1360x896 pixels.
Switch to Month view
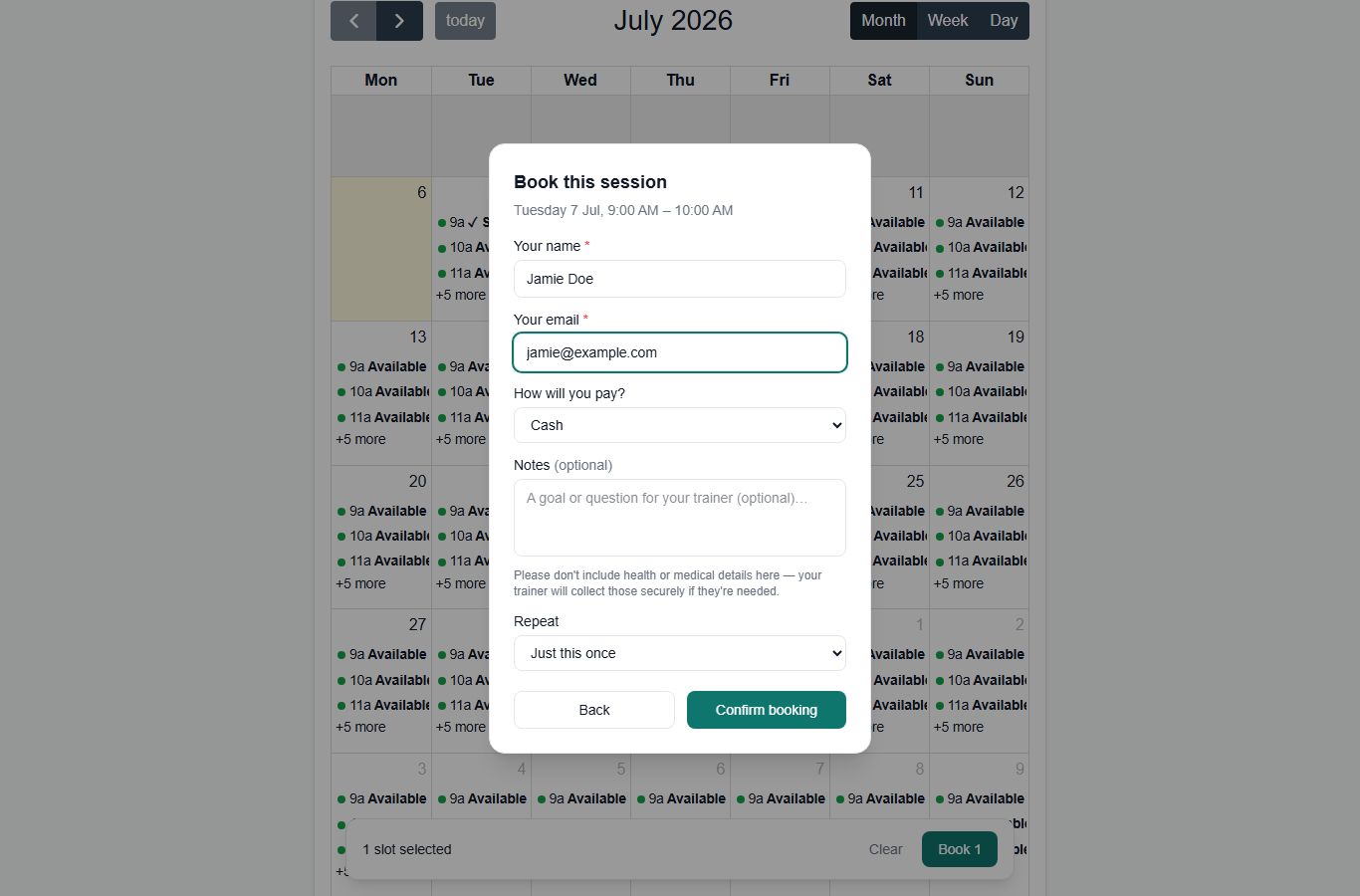pyautogui.click(x=883, y=21)
